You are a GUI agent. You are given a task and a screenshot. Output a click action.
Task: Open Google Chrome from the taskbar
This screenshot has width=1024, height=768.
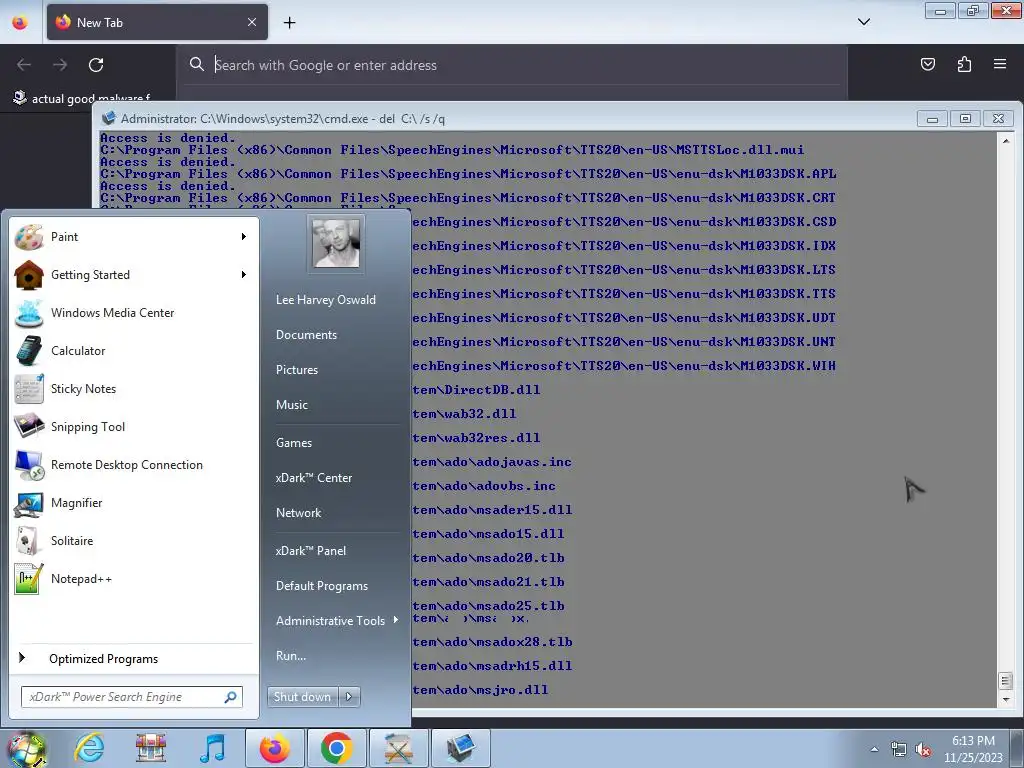click(x=336, y=748)
